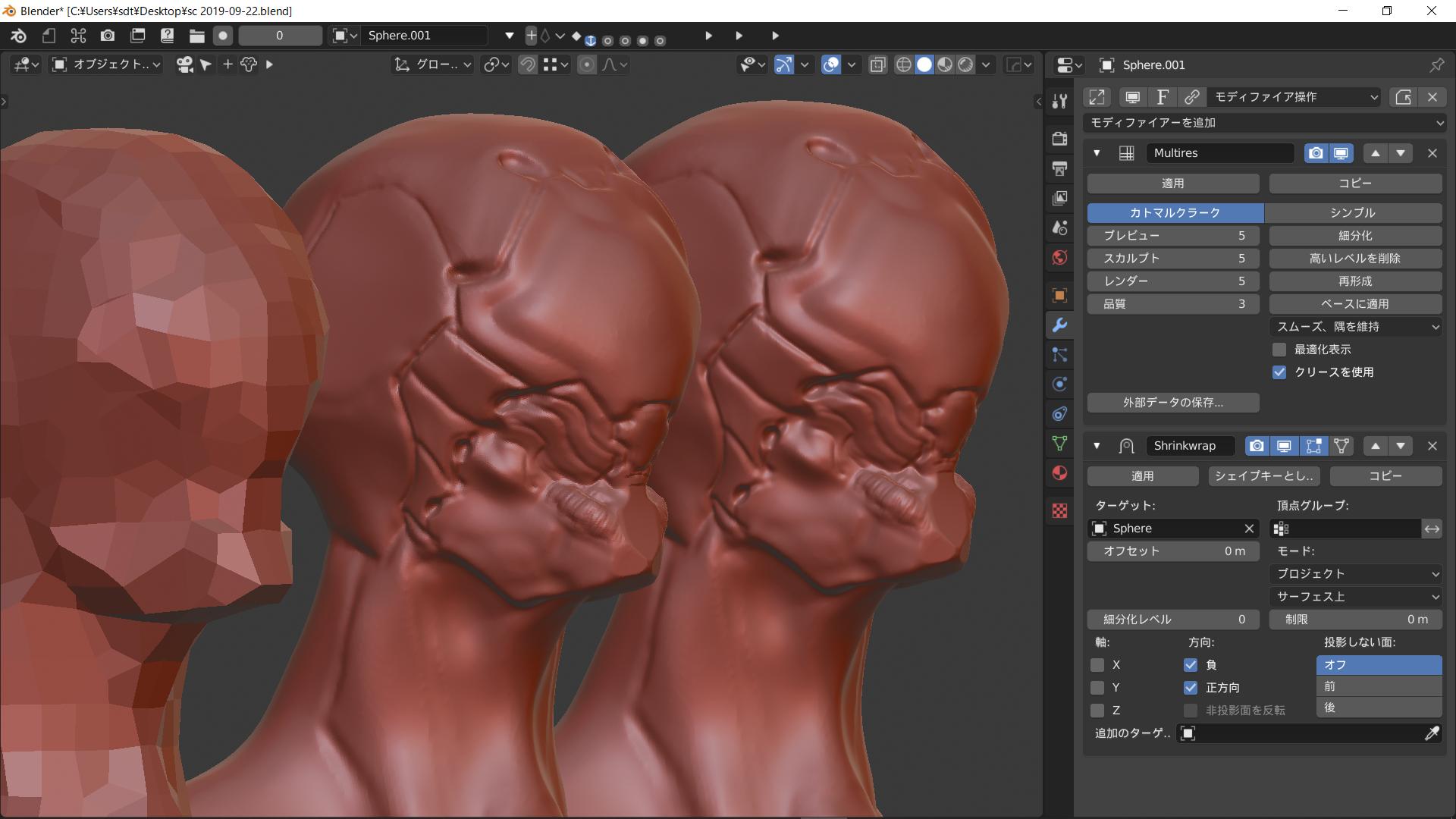Switch to solid viewport shading

click(924, 64)
